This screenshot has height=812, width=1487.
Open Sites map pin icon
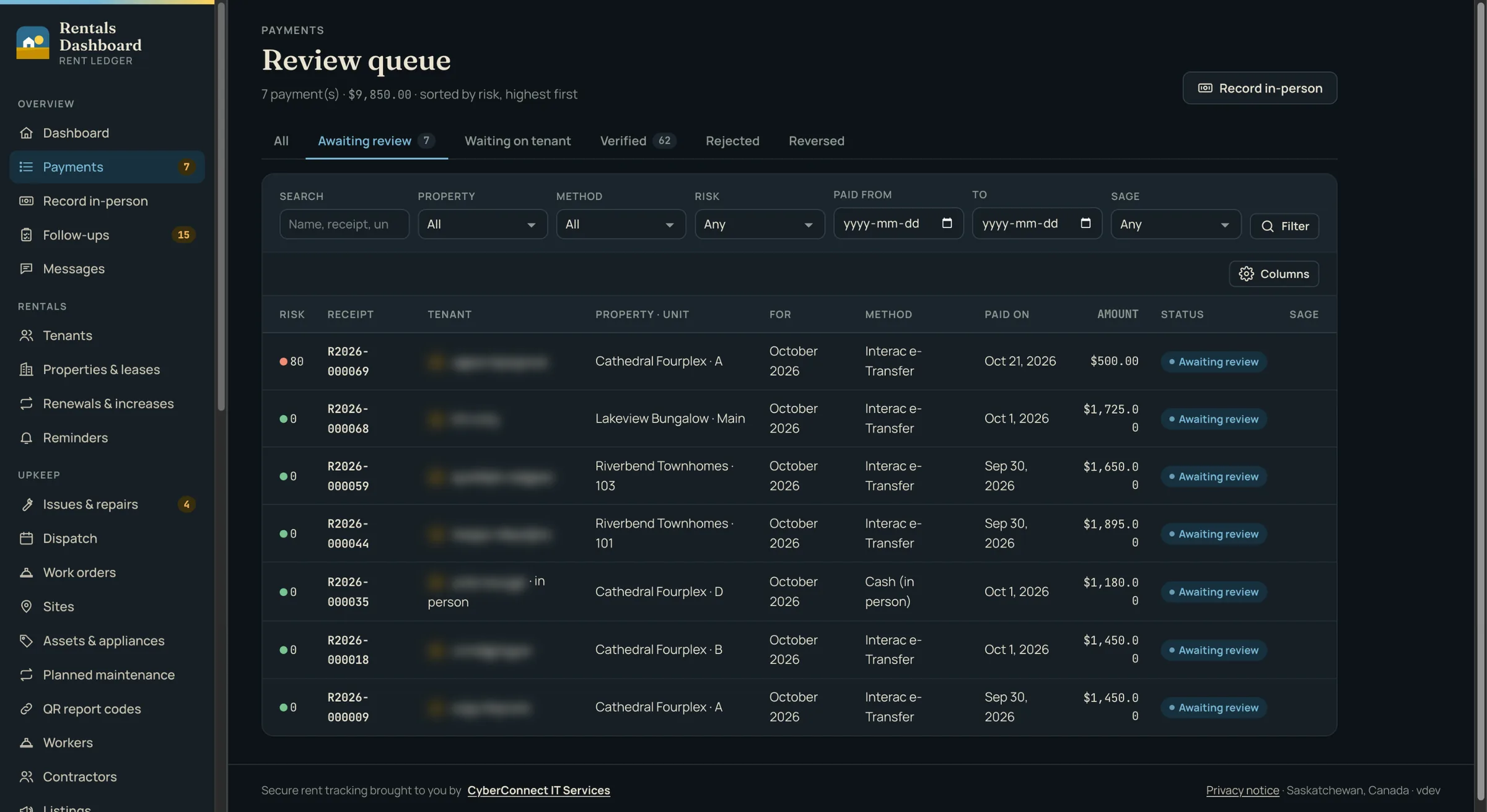(26, 606)
